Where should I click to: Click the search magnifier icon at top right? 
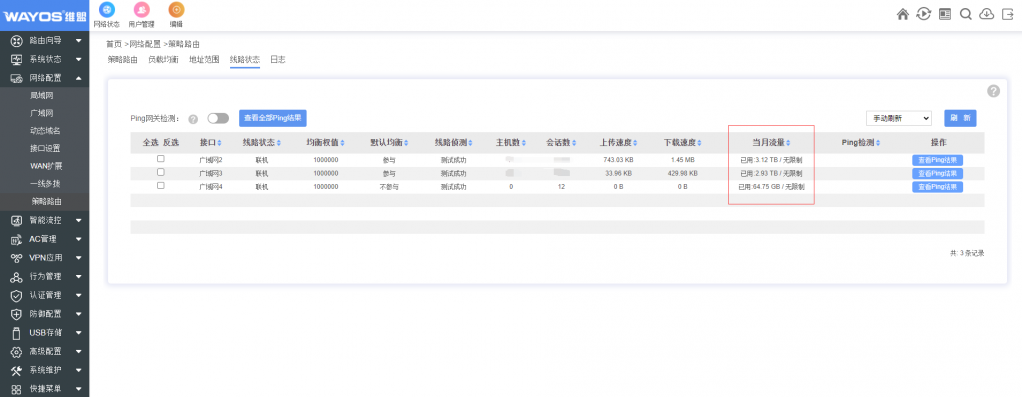click(x=966, y=14)
